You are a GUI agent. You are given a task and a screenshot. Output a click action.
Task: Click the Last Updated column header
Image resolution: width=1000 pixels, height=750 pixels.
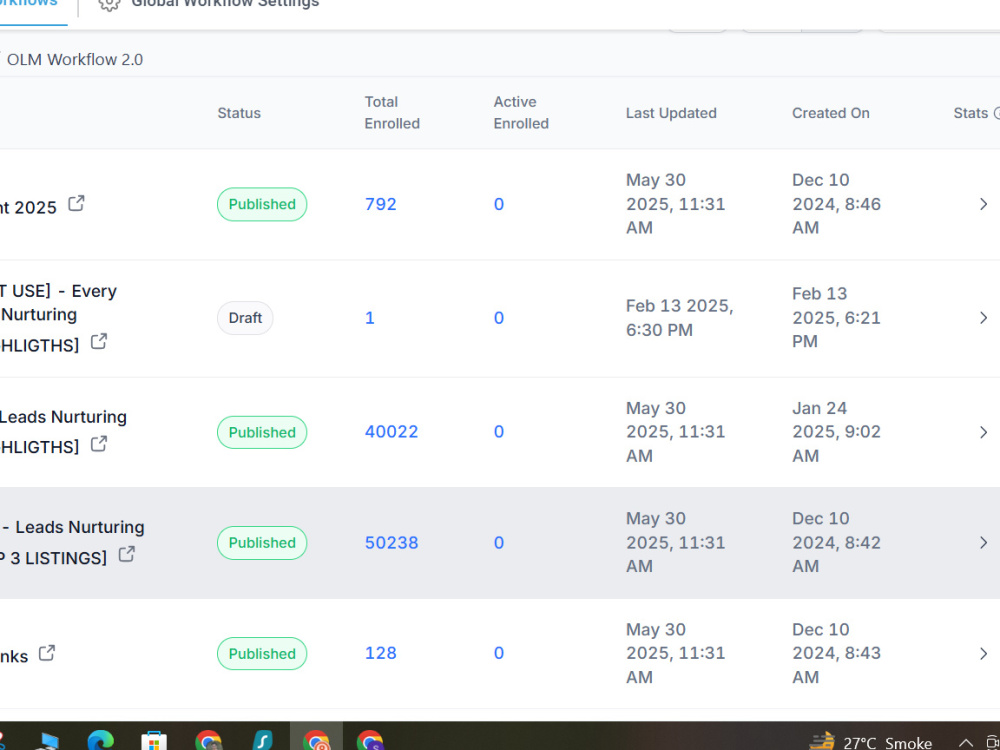671,113
